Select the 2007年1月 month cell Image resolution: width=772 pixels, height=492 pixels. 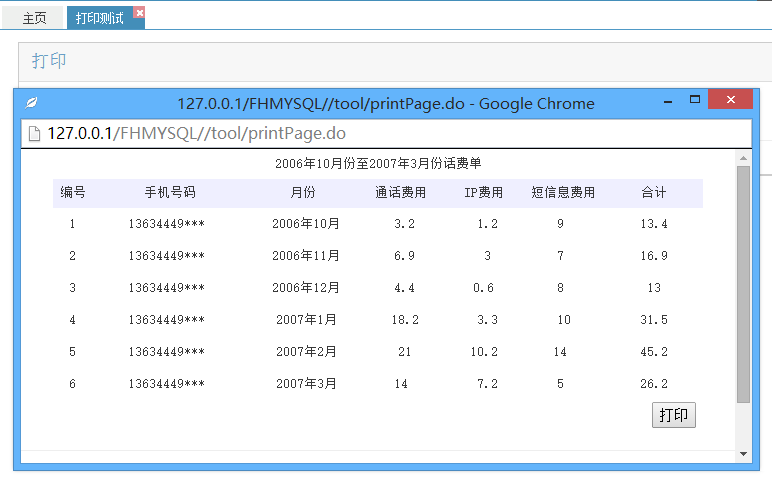306,320
